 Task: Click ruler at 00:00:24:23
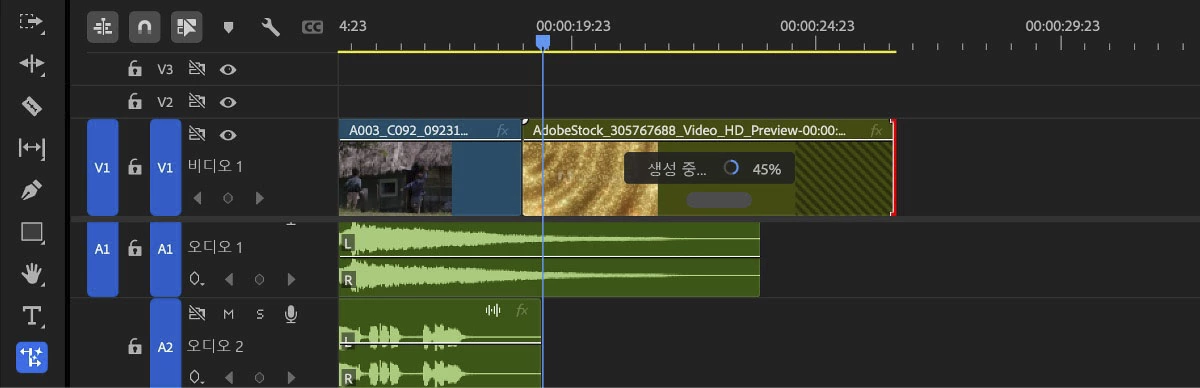(x=817, y=26)
